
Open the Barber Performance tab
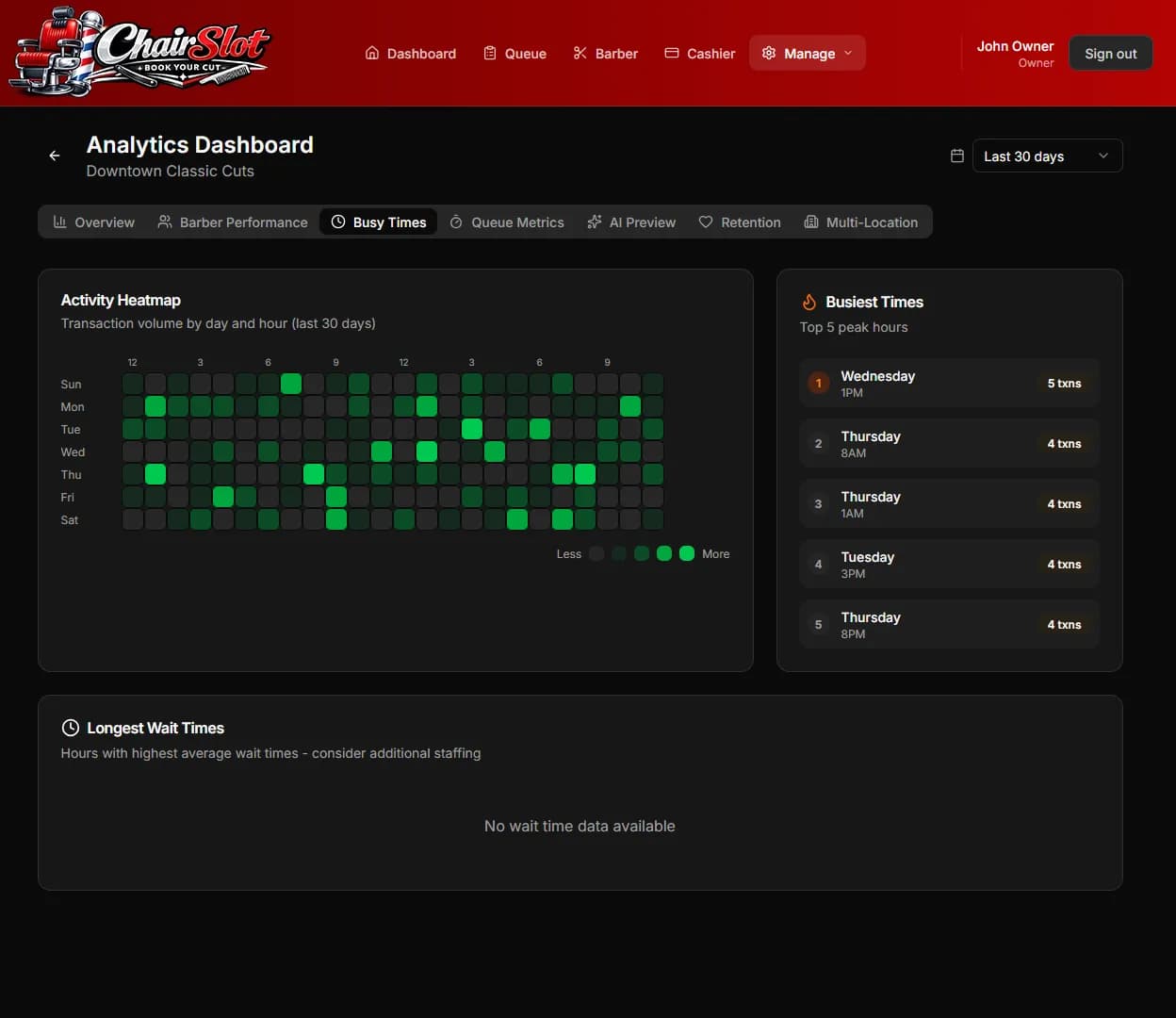233,222
